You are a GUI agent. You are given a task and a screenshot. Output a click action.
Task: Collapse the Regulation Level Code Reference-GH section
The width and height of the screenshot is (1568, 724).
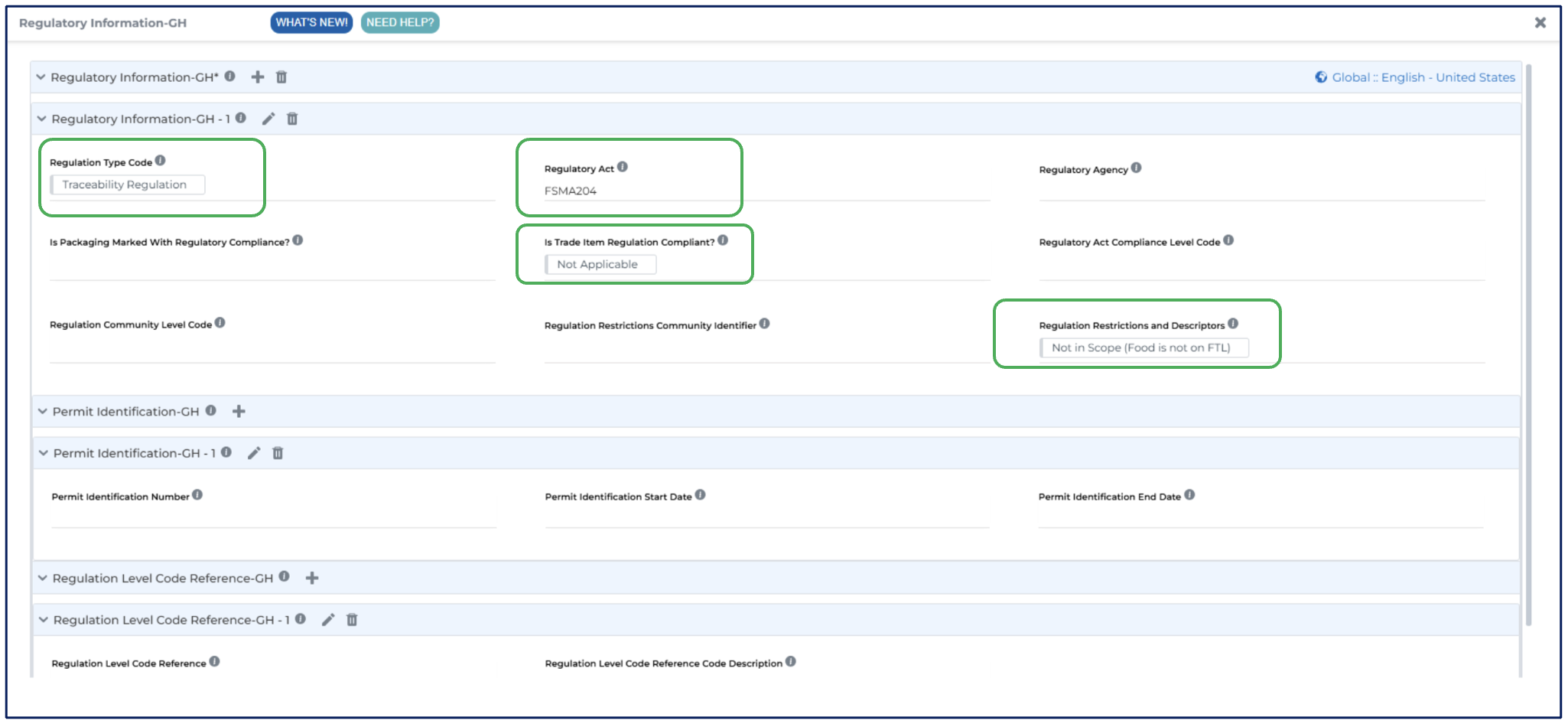click(x=42, y=578)
